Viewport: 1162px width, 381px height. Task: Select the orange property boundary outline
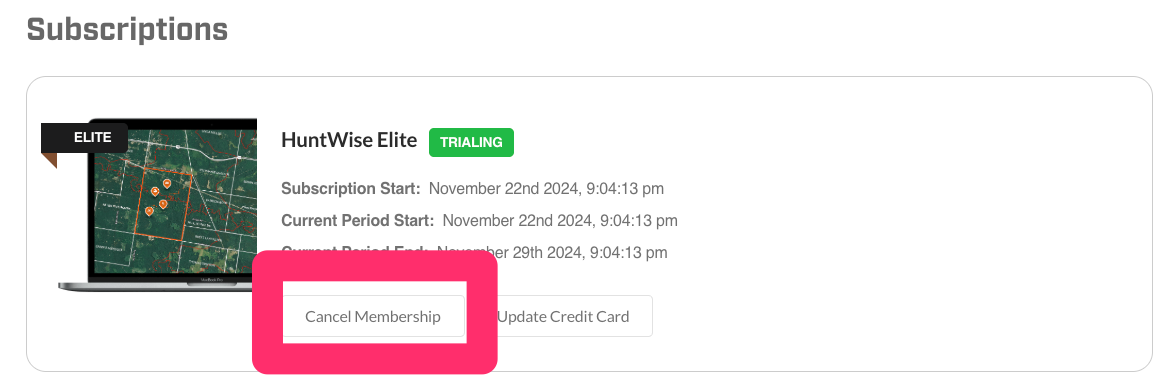[165, 202]
